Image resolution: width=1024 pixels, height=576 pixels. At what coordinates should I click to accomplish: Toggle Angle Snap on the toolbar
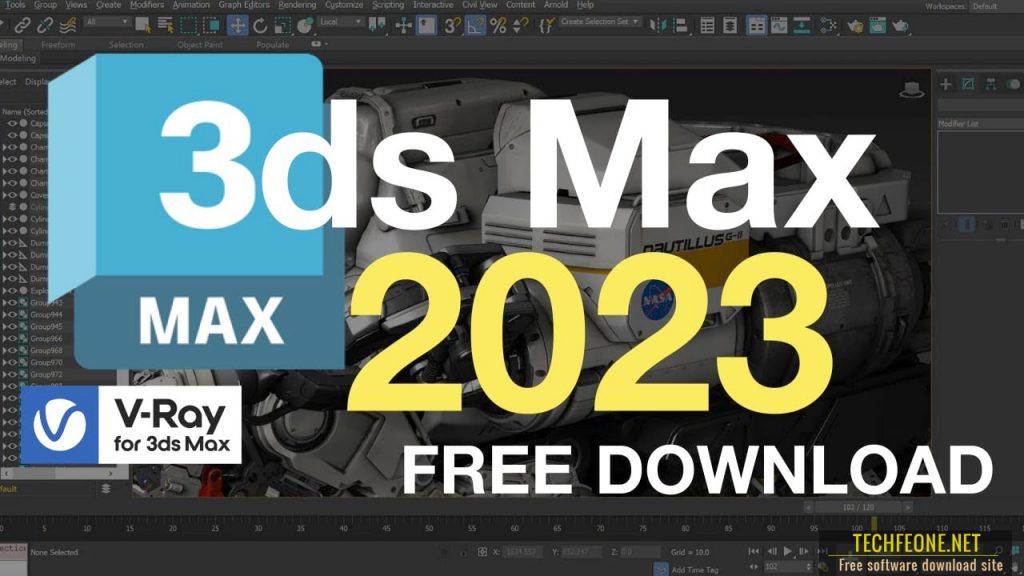tap(475, 25)
